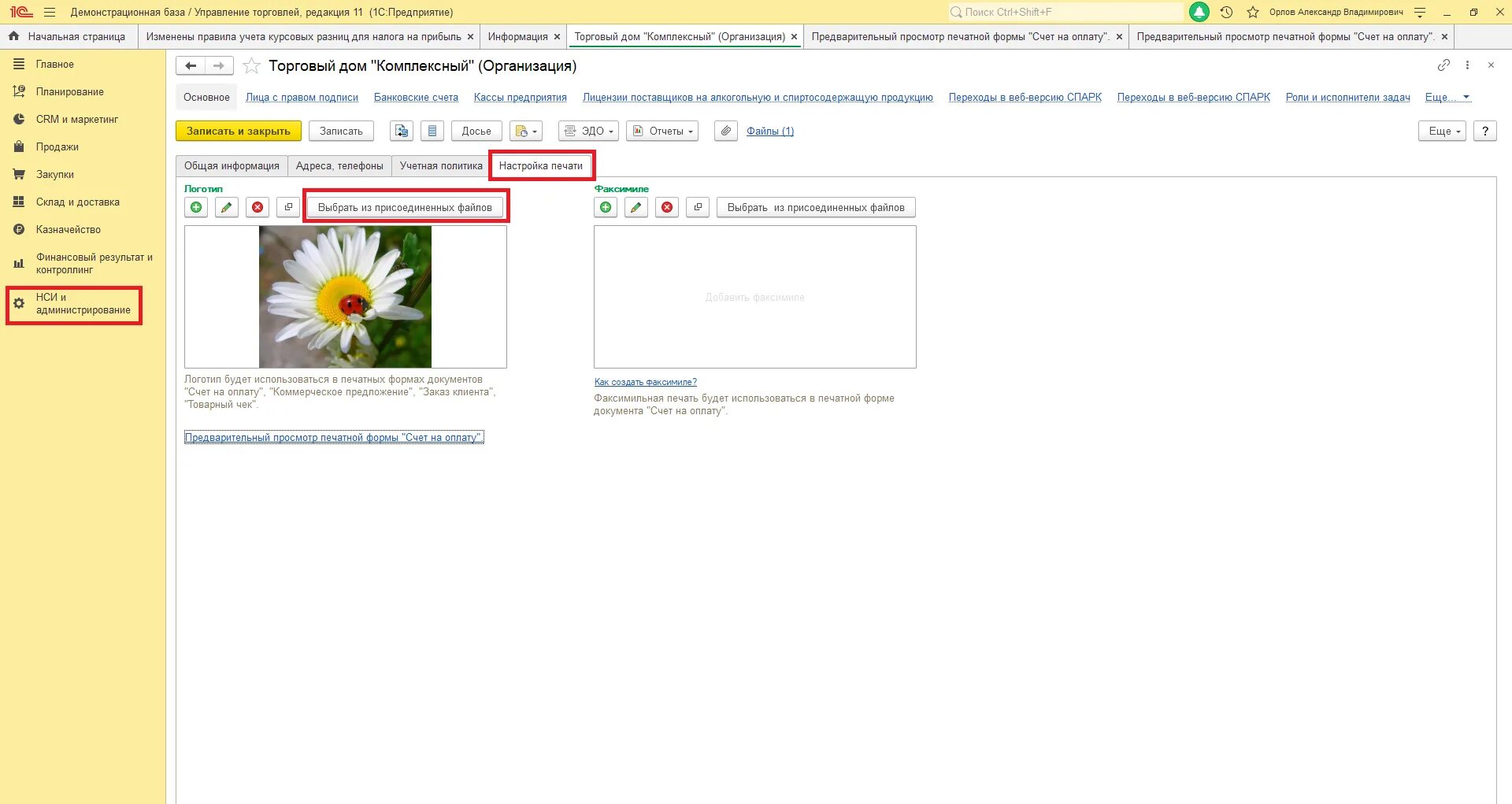This screenshot has height=804, width=1512.
Task: Edit the logo with pencil icon
Action: tap(227, 207)
